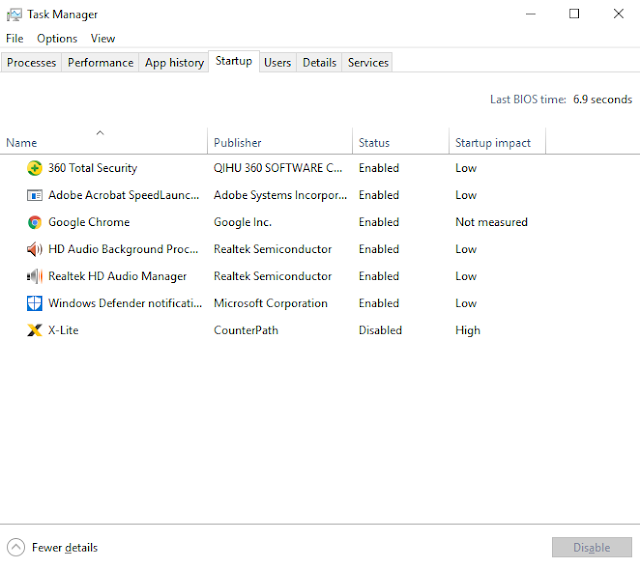Switch to the Performance tab
The width and height of the screenshot is (640, 569).
point(100,62)
